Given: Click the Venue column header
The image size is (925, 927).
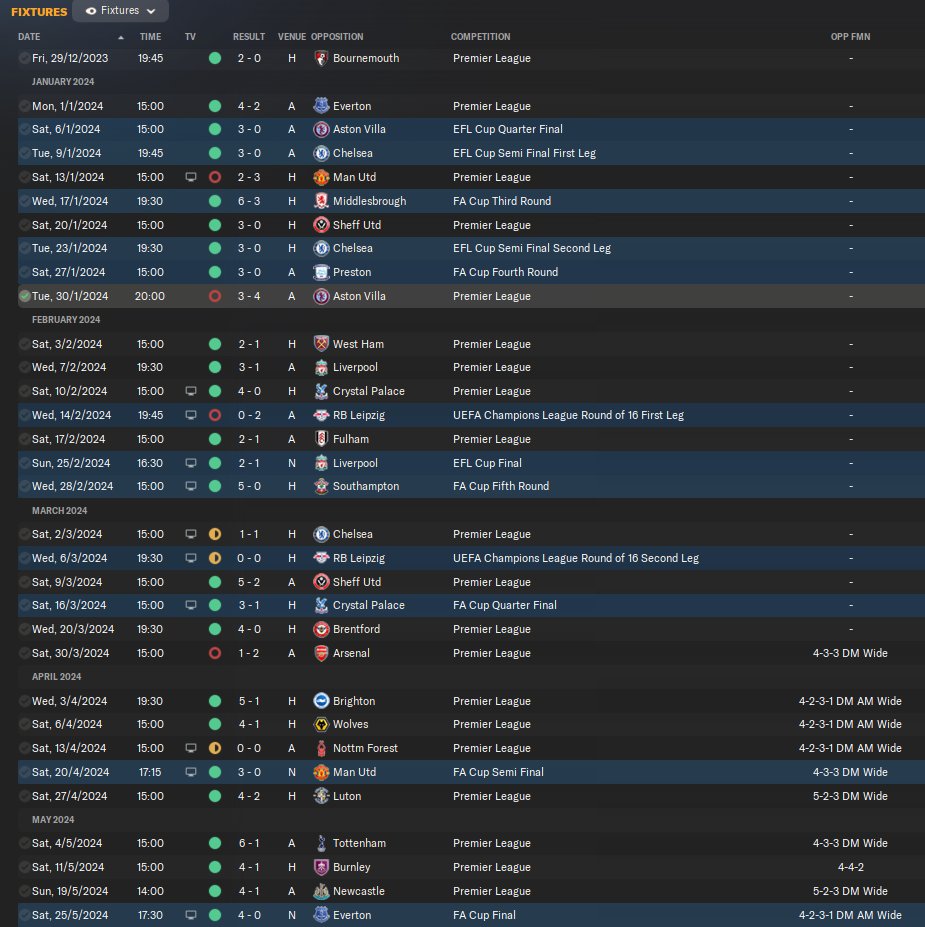Looking at the screenshot, I should pyautogui.click(x=292, y=37).
